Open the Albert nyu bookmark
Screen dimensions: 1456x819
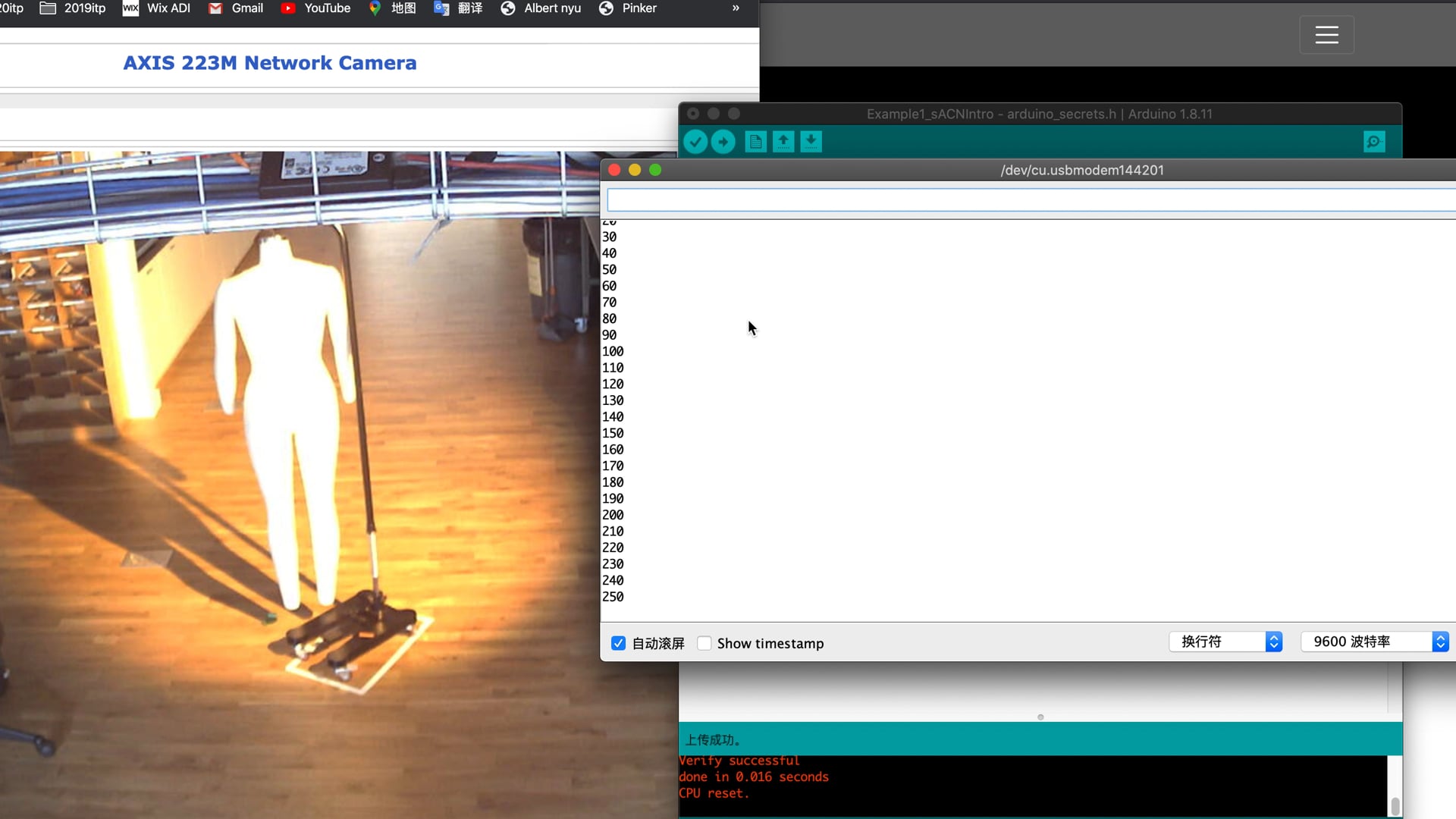pyautogui.click(x=541, y=8)
